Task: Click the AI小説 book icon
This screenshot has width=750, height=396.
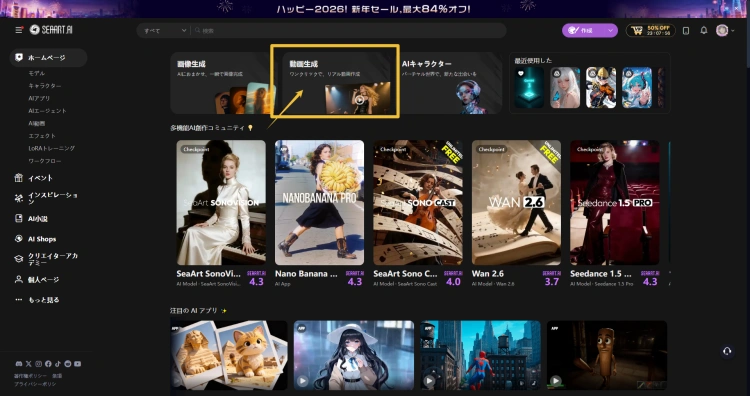Action: coord(19,219)
